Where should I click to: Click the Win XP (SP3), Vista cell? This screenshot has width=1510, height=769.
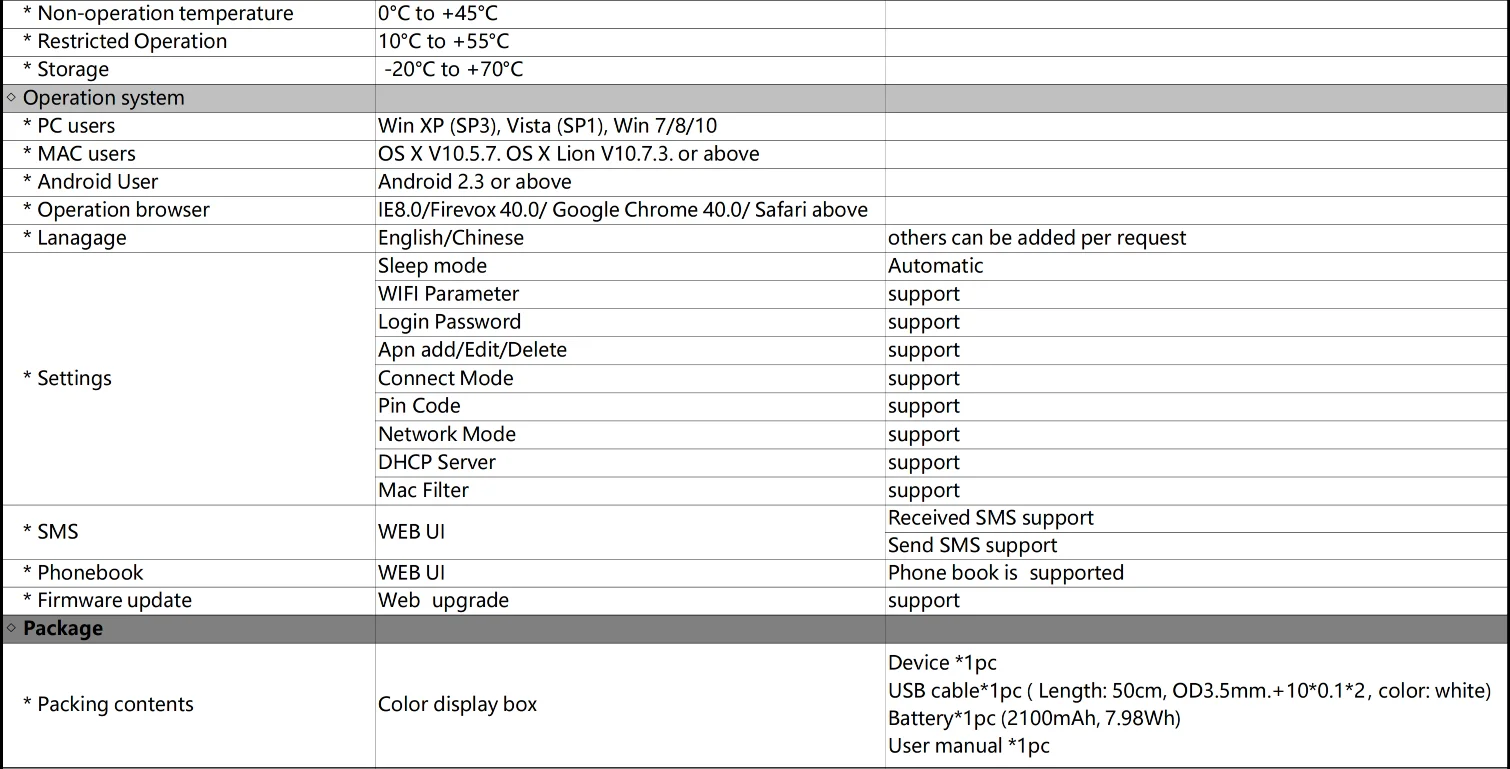(547, 126)
